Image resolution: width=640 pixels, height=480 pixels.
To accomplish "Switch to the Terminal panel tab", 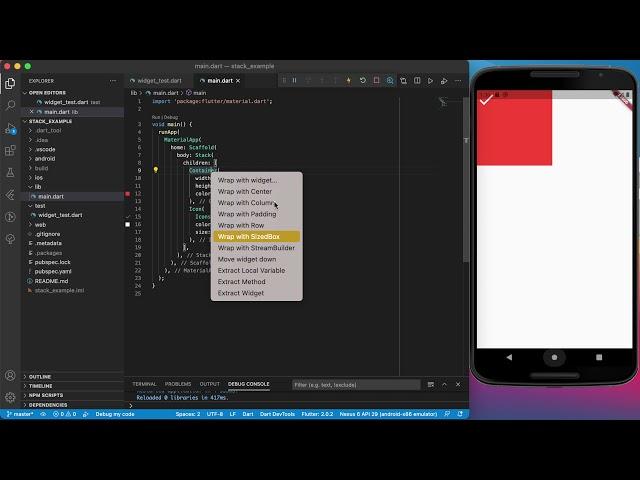I will coord(144,384).
